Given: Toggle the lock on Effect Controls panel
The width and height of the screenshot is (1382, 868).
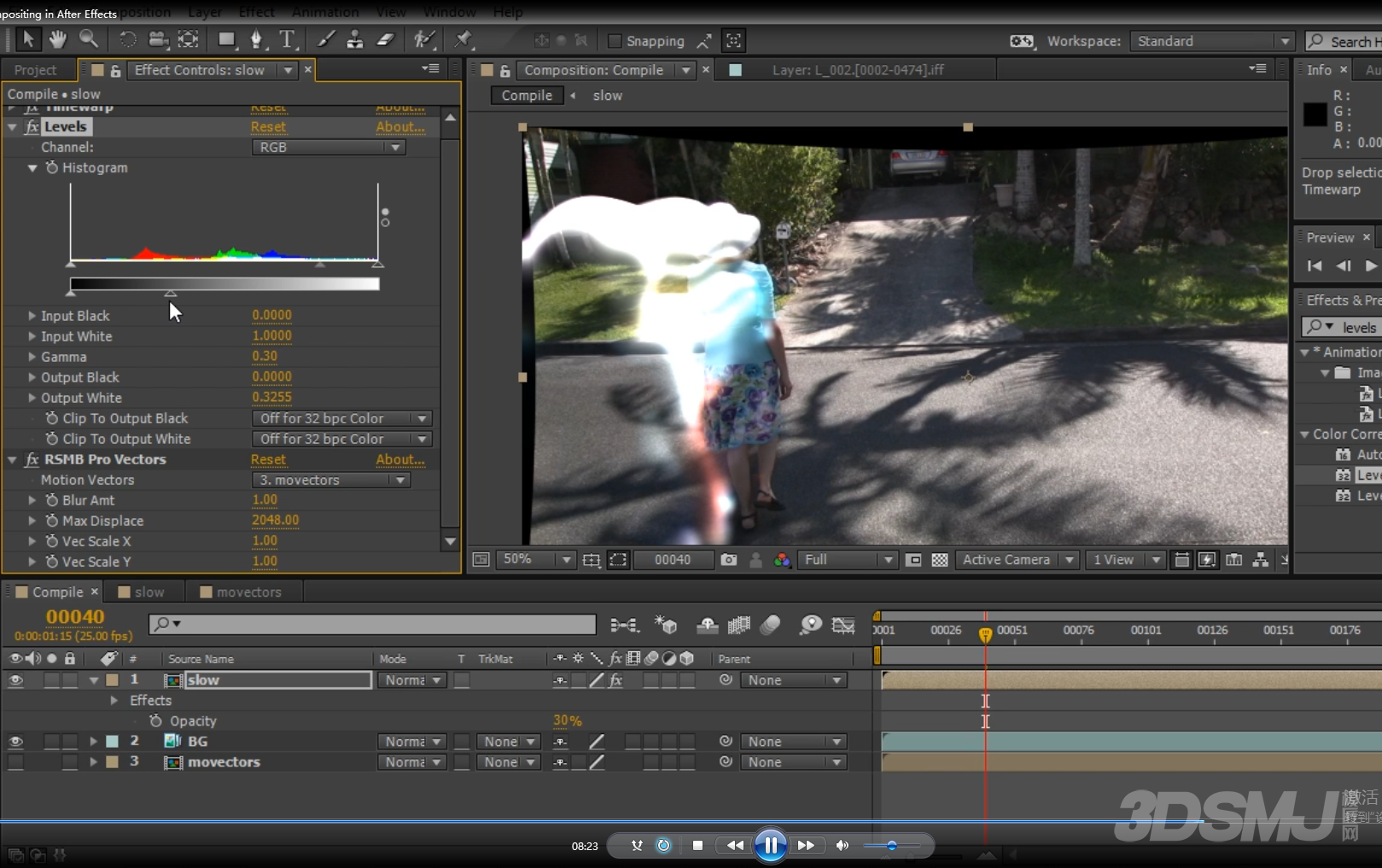Looking at the screenshot, I should tap(115, 71).
